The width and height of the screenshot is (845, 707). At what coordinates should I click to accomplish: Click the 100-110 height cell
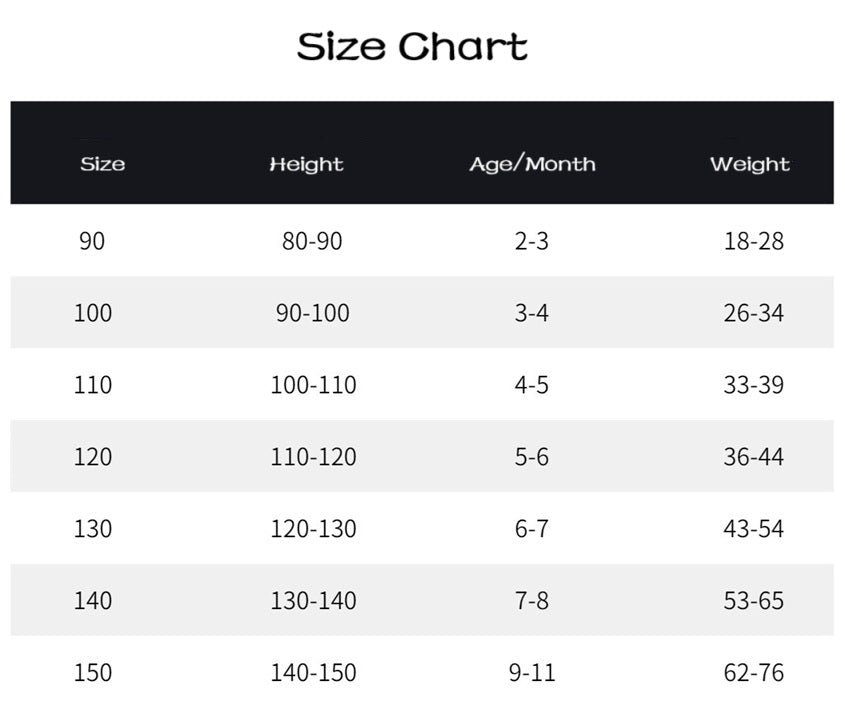(x=313, y=385)
